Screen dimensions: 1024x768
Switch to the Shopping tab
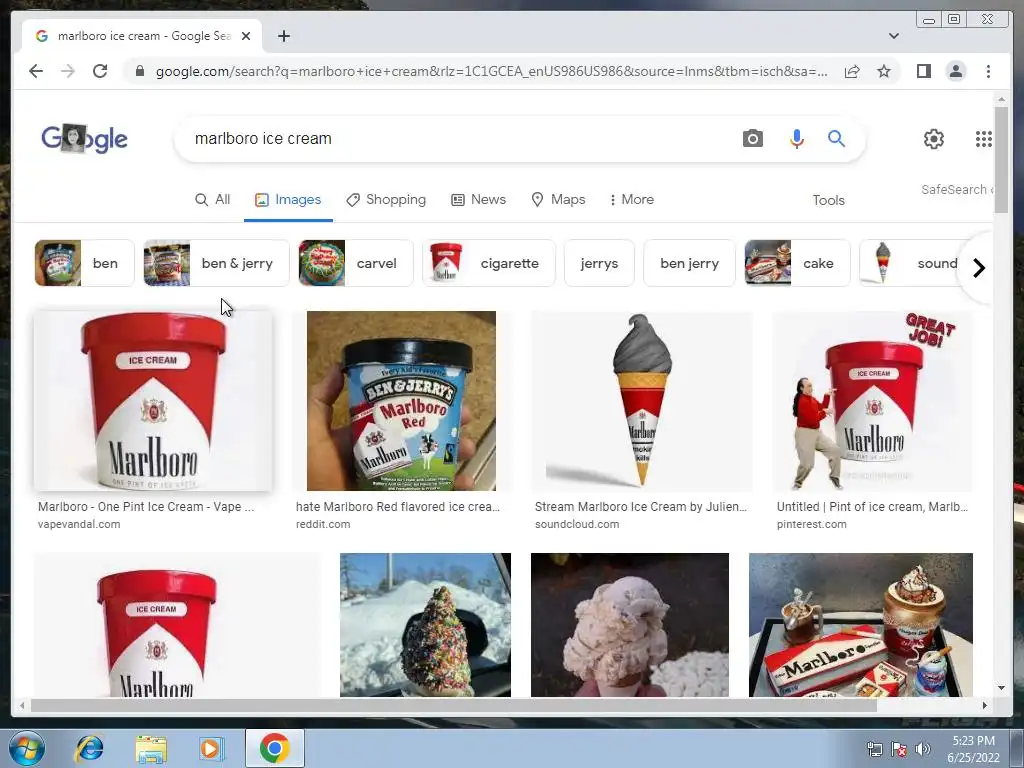click(386, 199)
